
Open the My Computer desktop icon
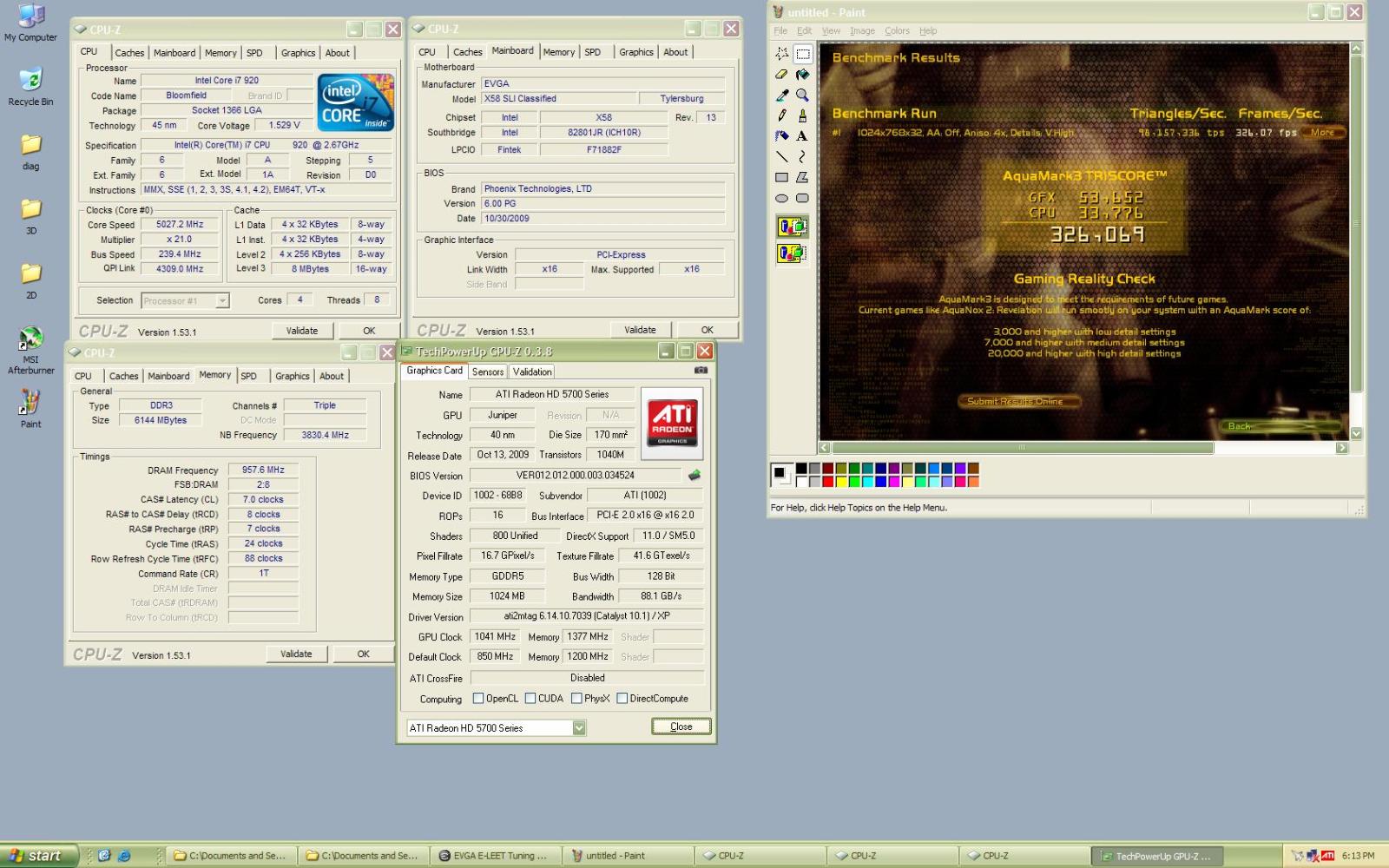30,23
